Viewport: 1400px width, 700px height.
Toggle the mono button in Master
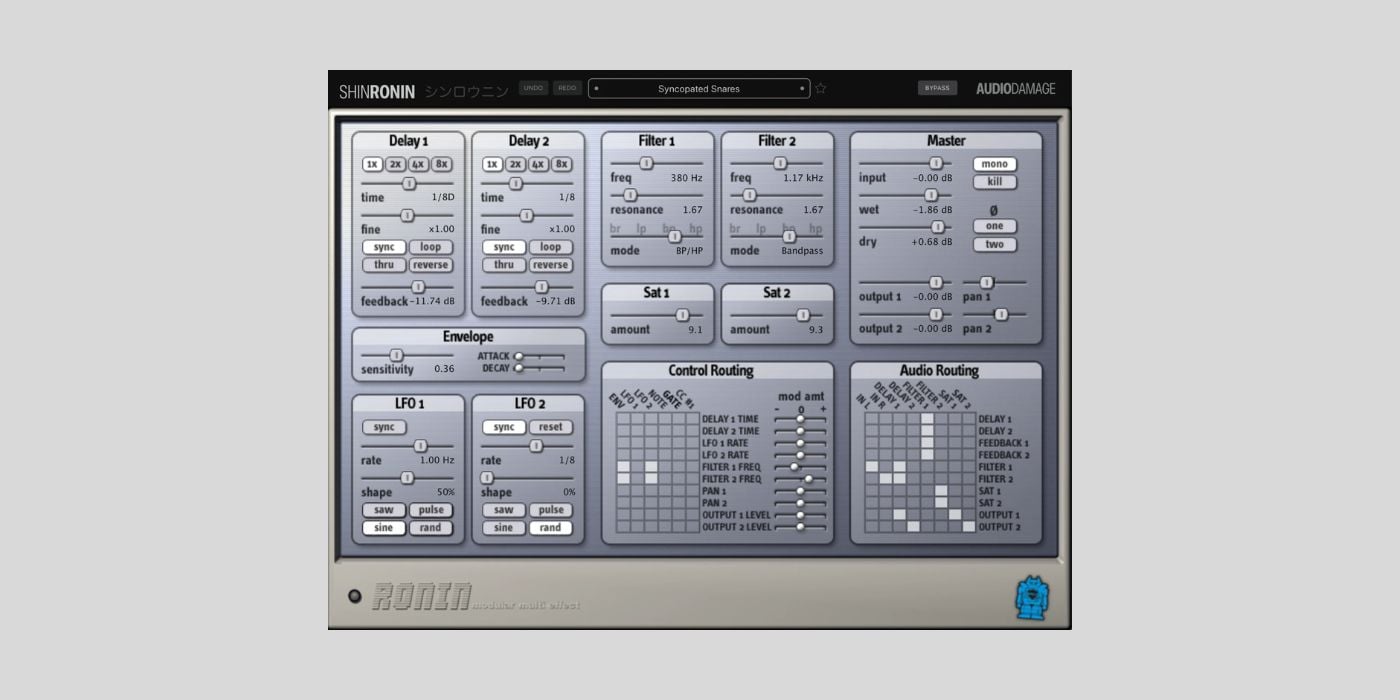tap(995, 164)
